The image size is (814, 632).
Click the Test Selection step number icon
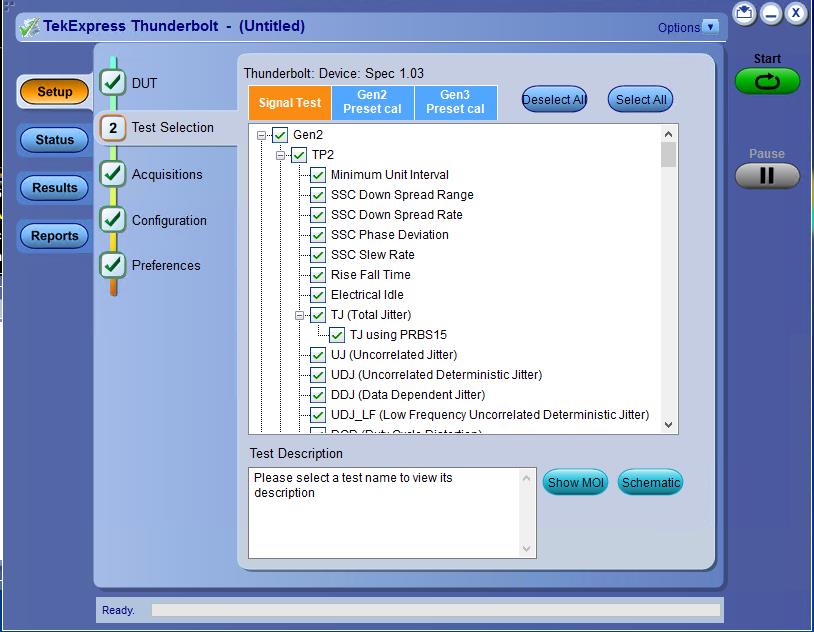(x=113, y=128)
